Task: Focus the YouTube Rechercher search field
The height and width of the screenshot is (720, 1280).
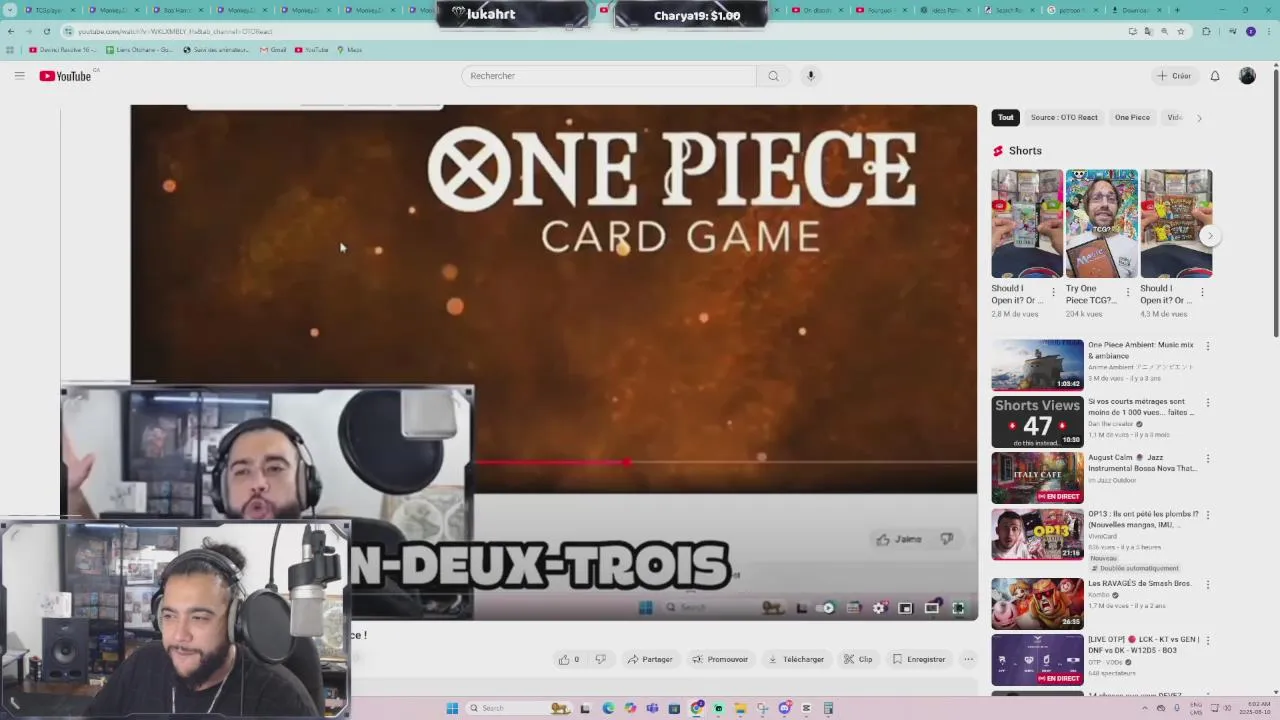Action: [x=608, y=76]
